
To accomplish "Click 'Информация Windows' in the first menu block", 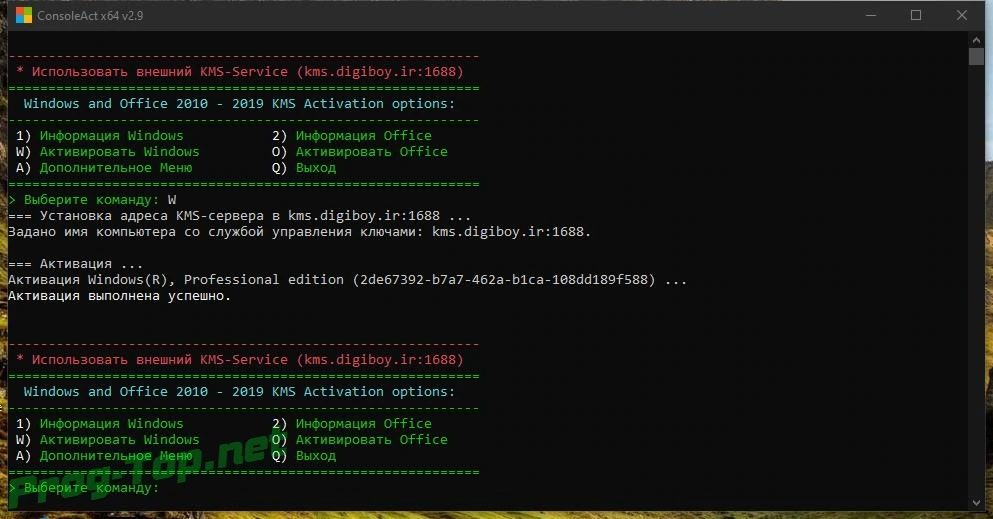I will click(111, 135).
